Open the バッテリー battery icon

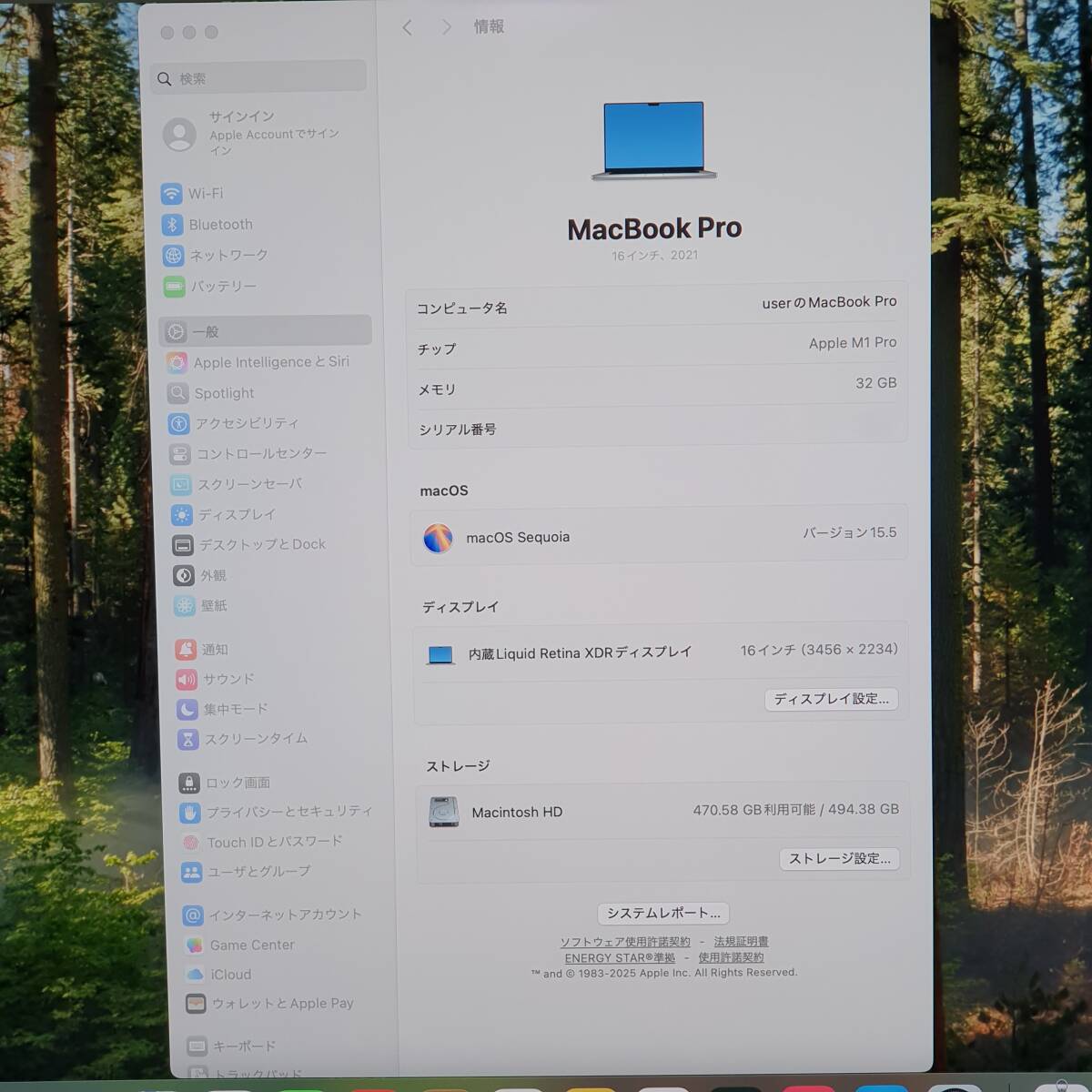click(x=174, y=287)
